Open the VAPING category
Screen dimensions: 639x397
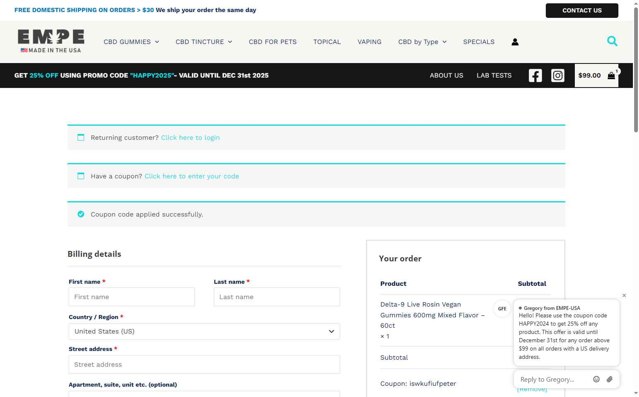tap(369, 42)
